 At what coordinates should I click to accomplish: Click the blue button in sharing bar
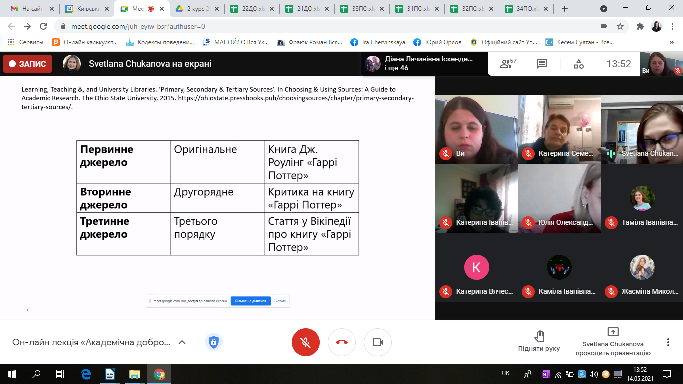click(250, 301)
